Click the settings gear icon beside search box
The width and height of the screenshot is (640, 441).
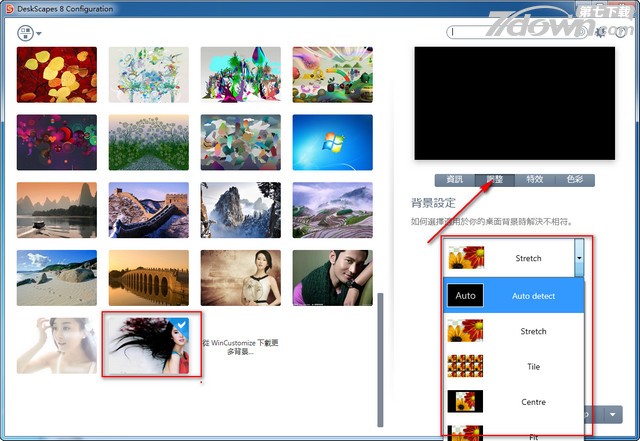[x=600, y=32]
